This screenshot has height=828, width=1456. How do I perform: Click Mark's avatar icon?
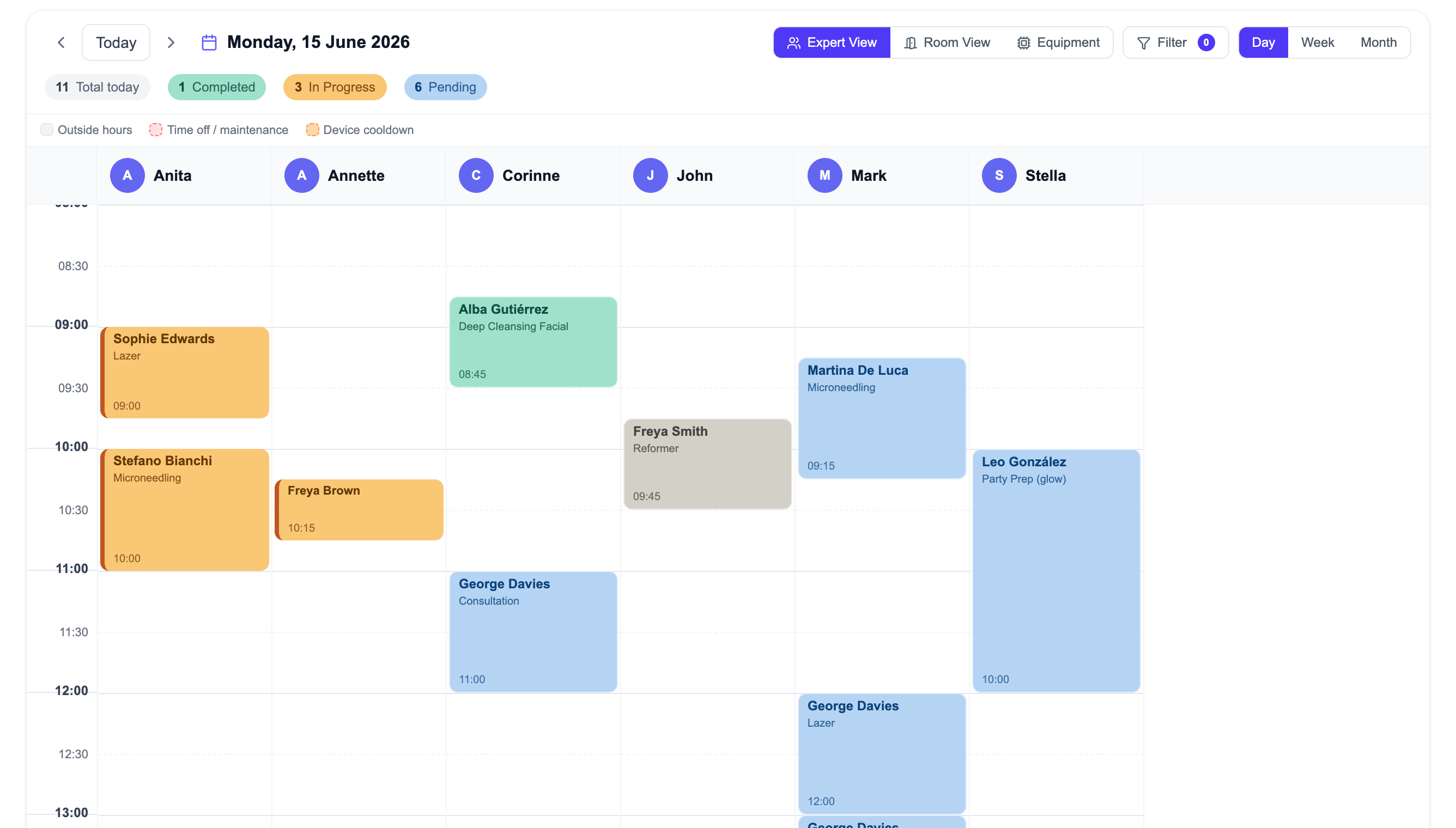(x=824, y=175)
